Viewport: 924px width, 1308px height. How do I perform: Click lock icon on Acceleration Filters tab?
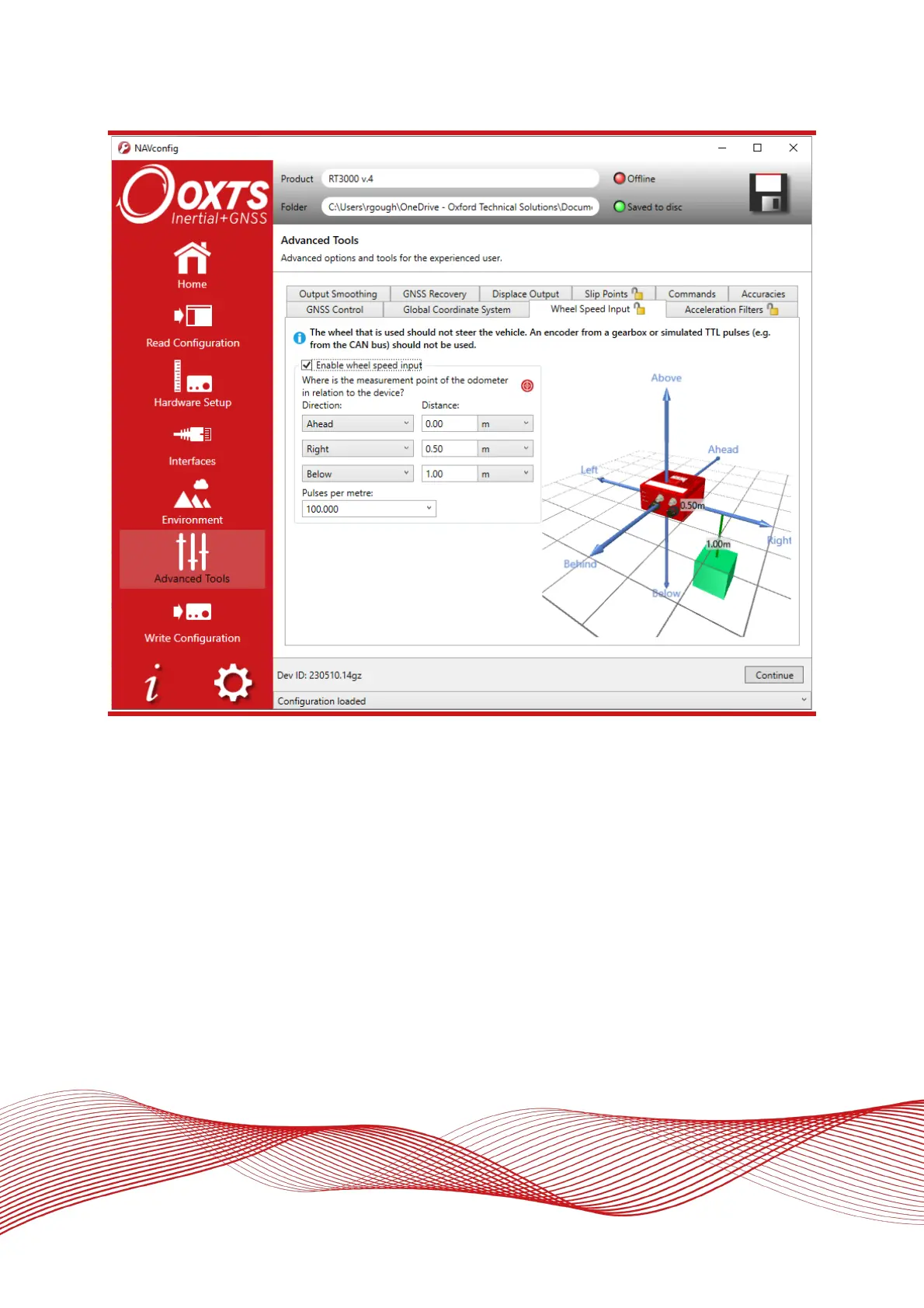[773, 309]
